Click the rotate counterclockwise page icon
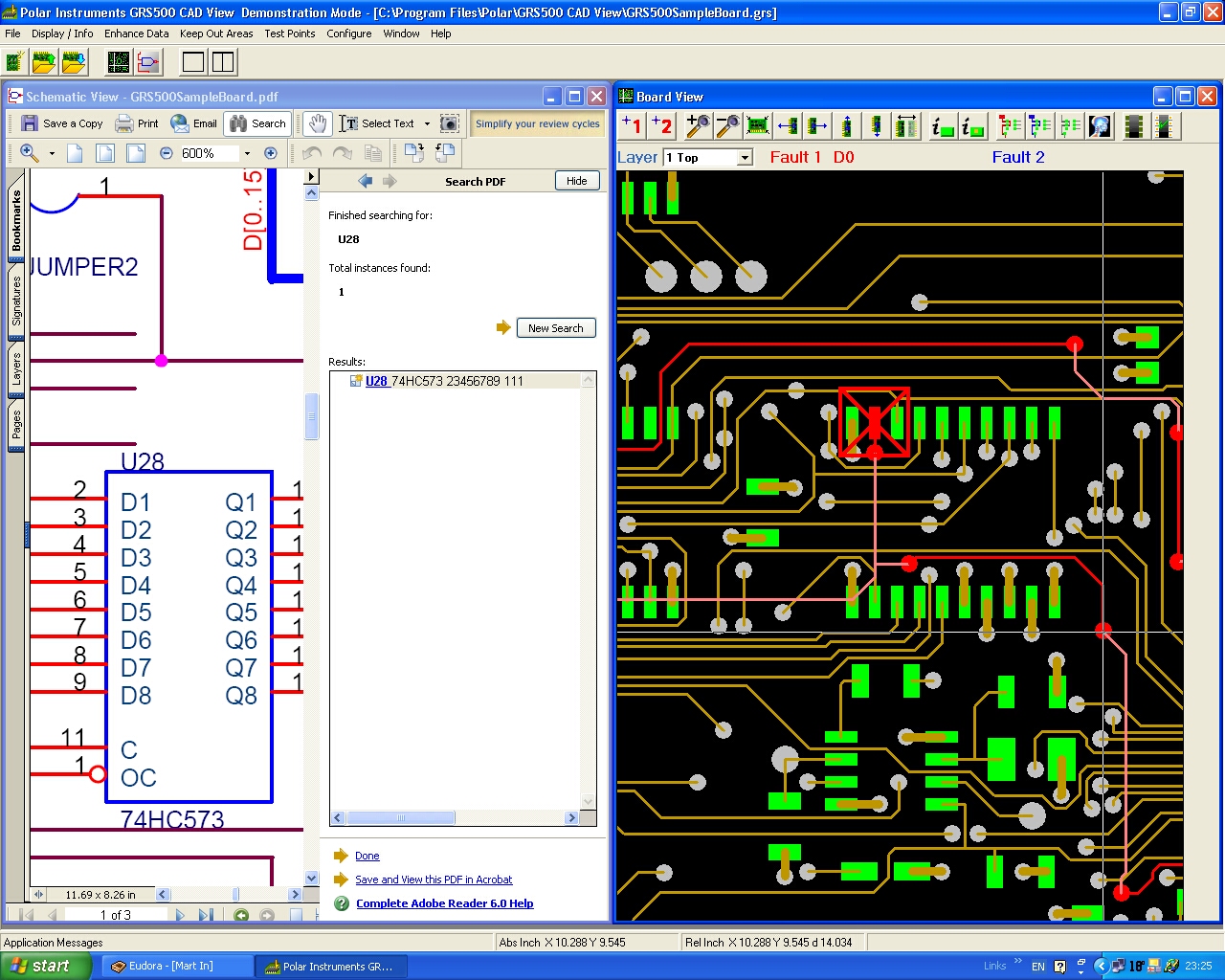The width and height of the screenshot is (1225, 980). [x=445, y=153]
